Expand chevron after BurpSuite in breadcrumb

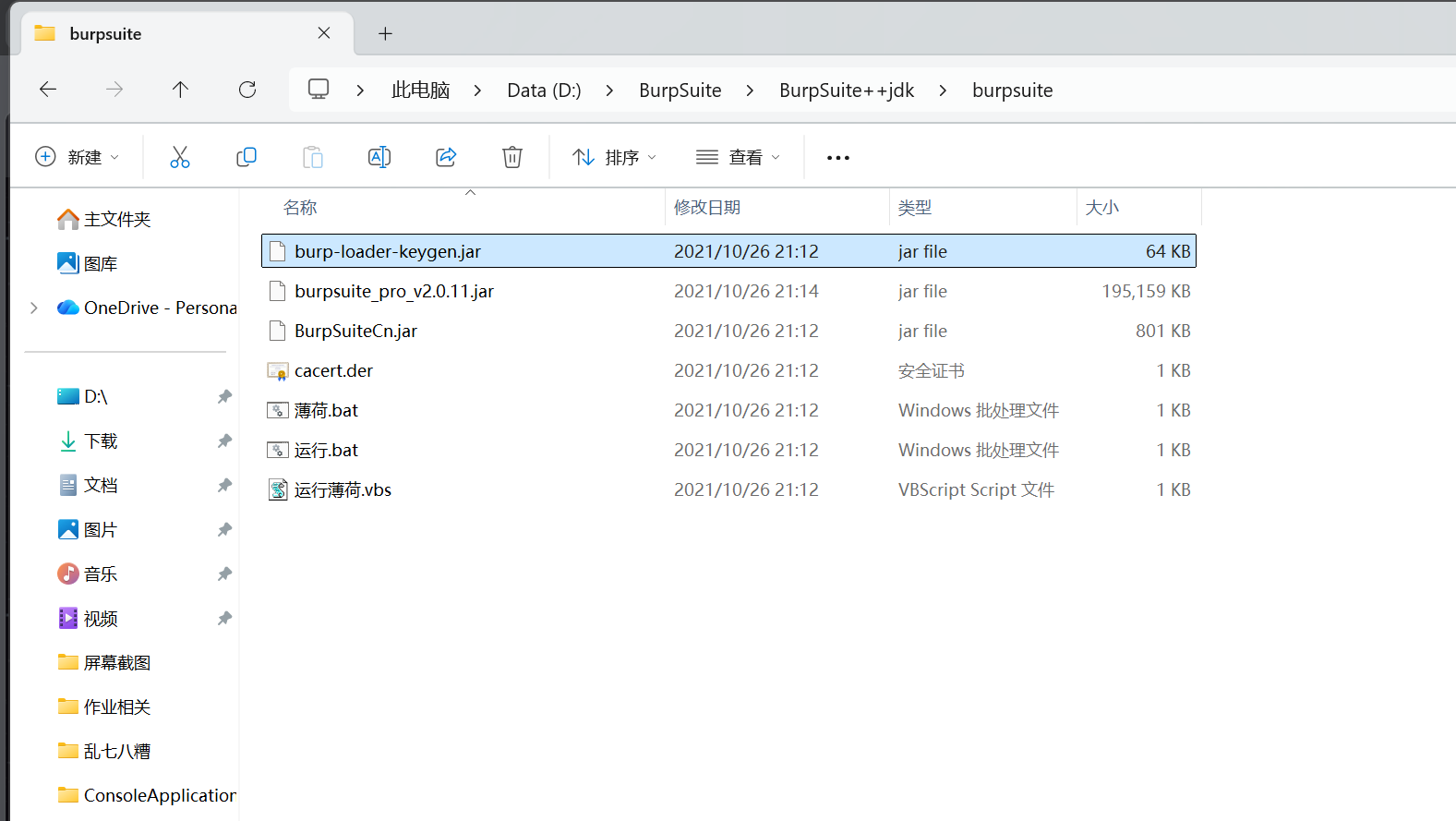750,91
